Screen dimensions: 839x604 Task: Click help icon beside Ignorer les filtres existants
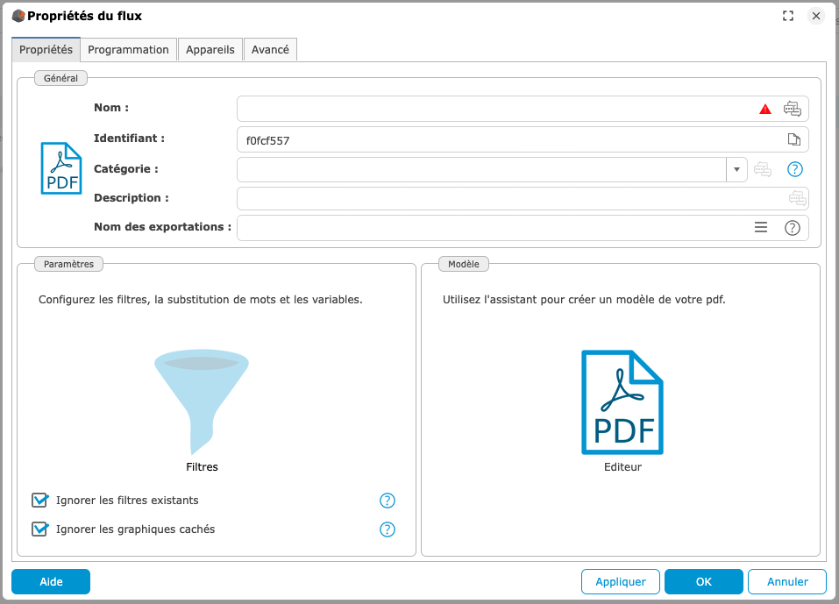pyautogui.click(x=388, y=501)
